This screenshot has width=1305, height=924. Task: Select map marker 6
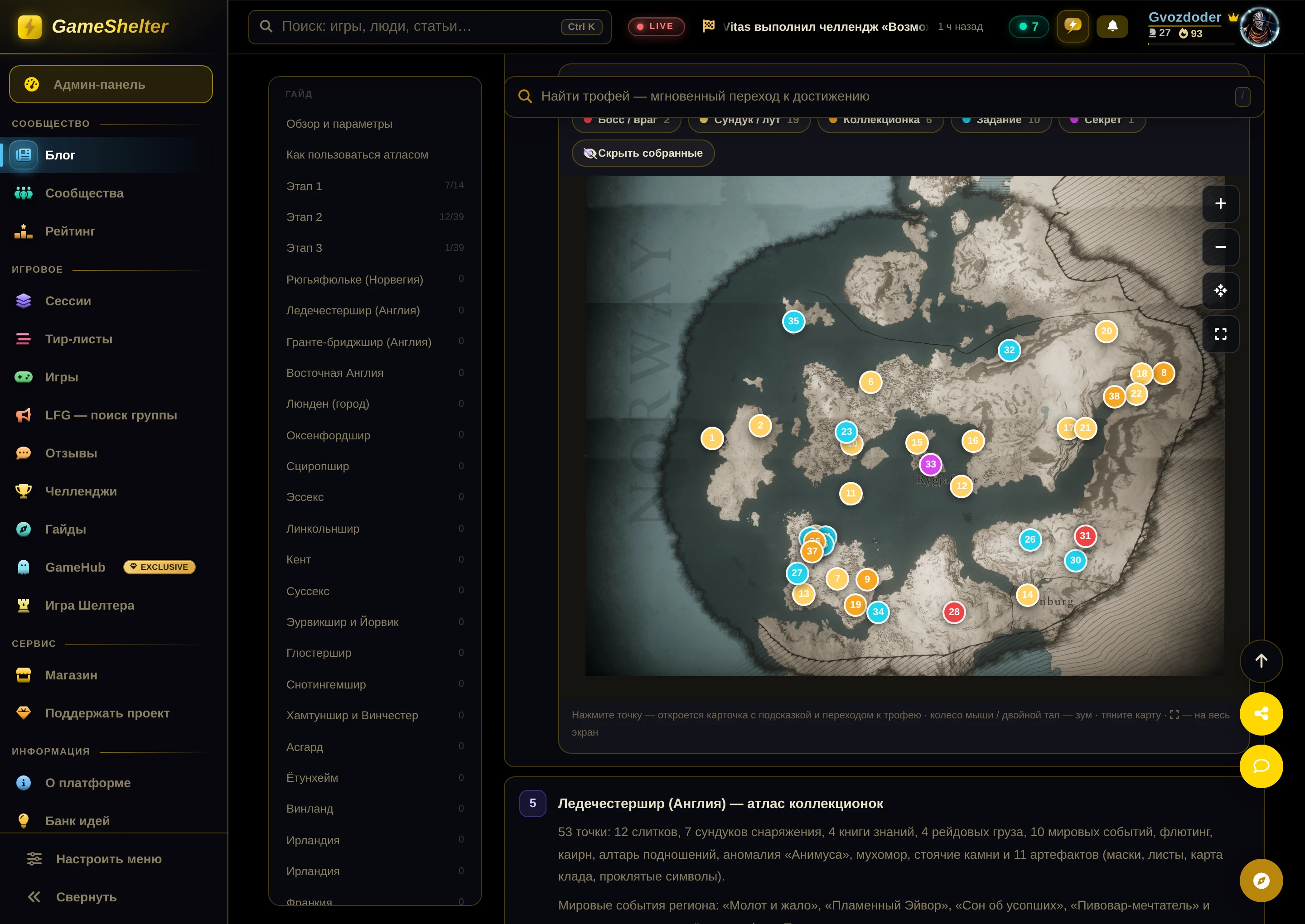pyautogui.click(x=871, y=382)
